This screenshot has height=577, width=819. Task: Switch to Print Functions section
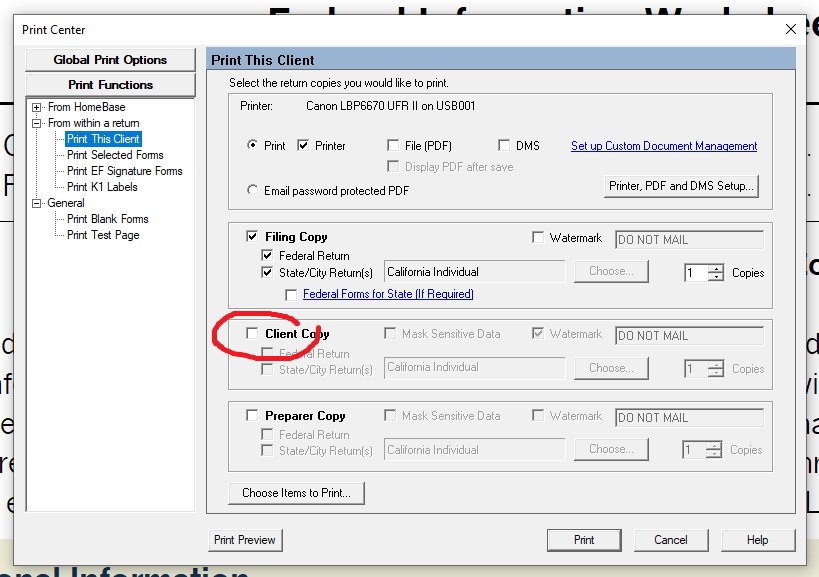point(110,85)
